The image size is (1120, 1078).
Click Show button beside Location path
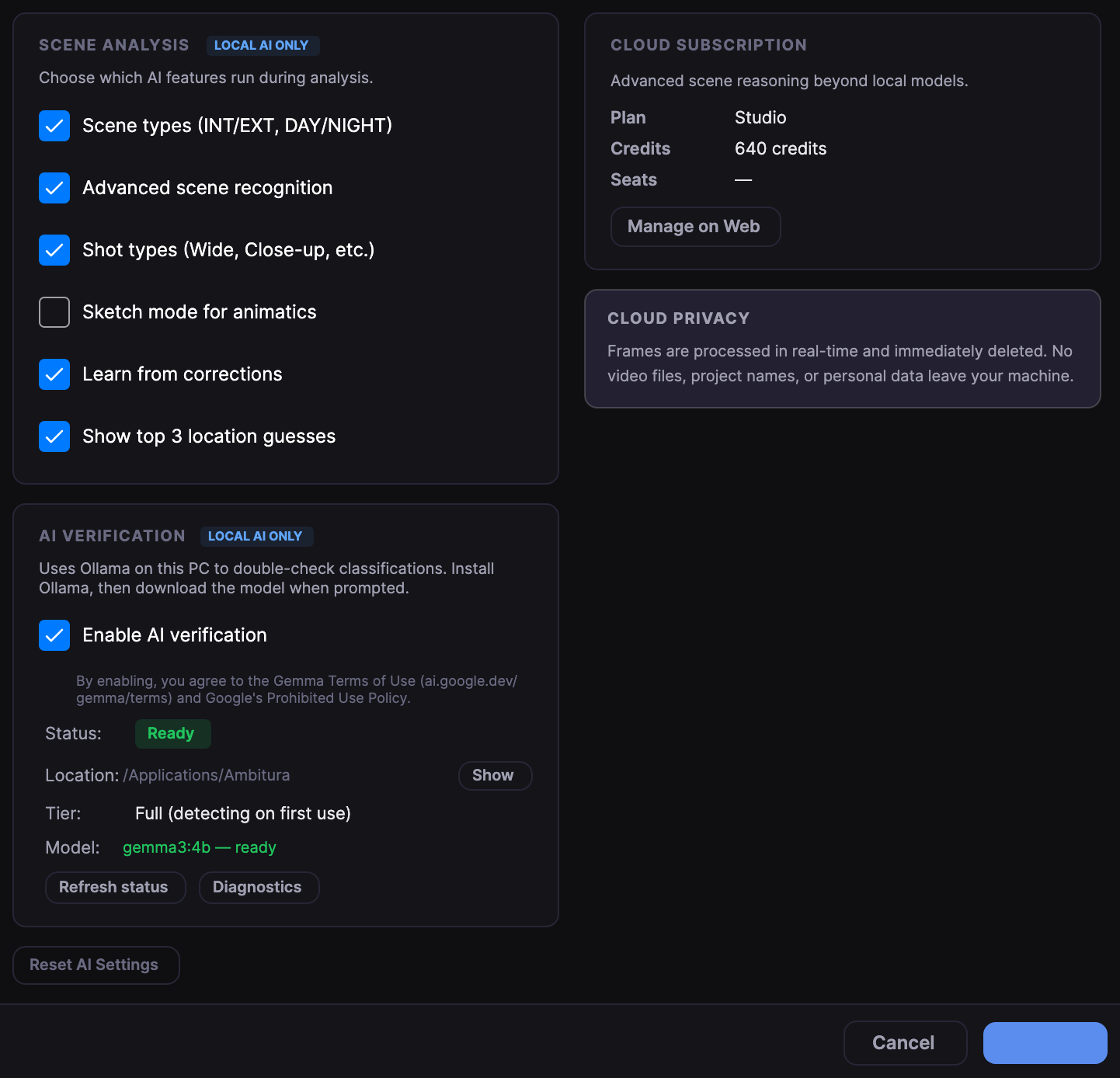tap(495, 776)
